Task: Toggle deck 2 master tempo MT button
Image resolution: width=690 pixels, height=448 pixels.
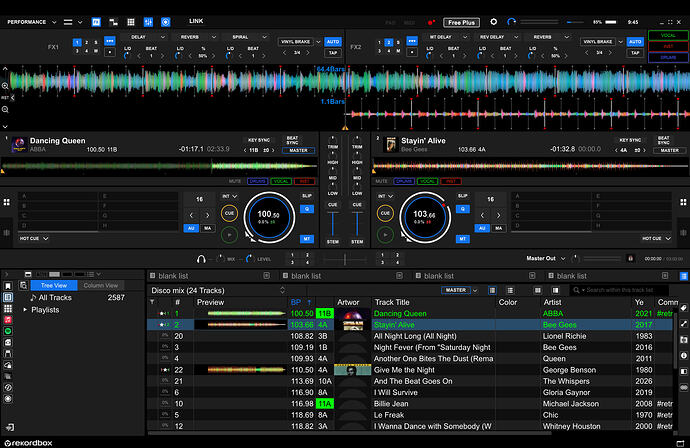Action: point(462,239)
